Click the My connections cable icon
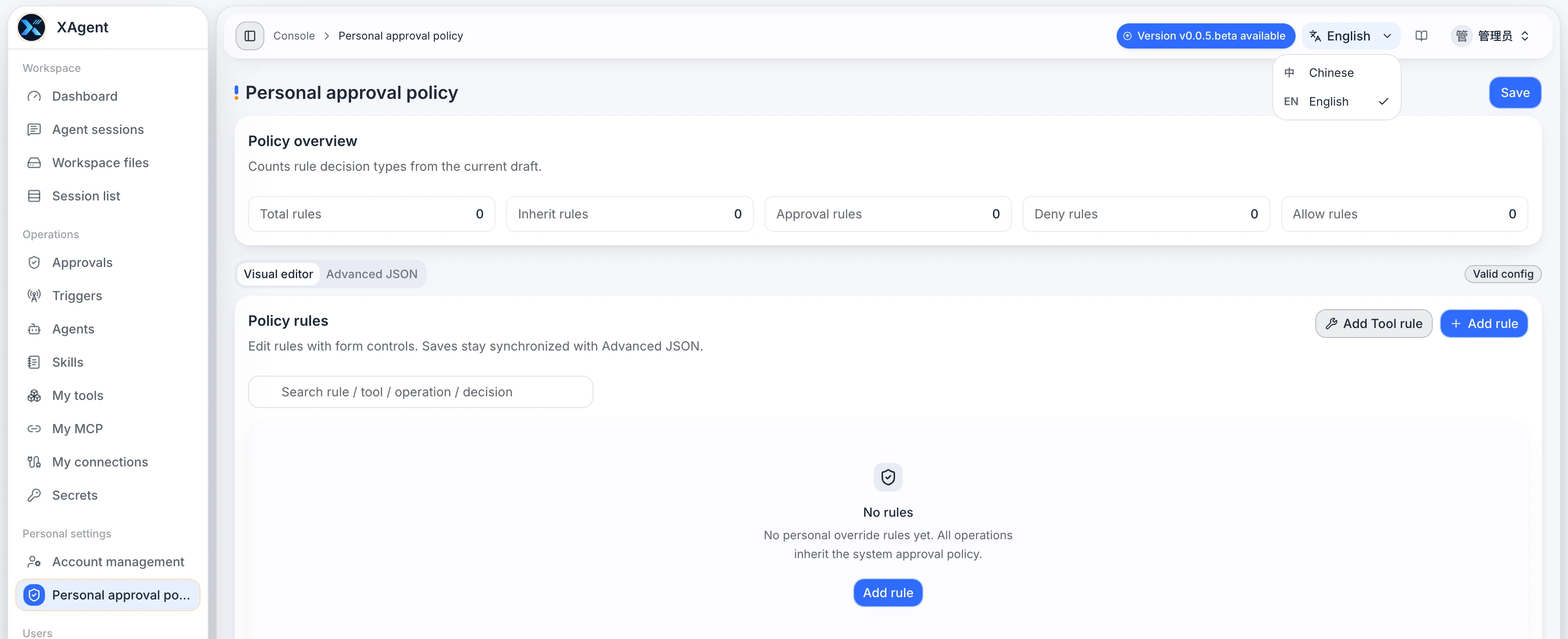 point(34,462)
